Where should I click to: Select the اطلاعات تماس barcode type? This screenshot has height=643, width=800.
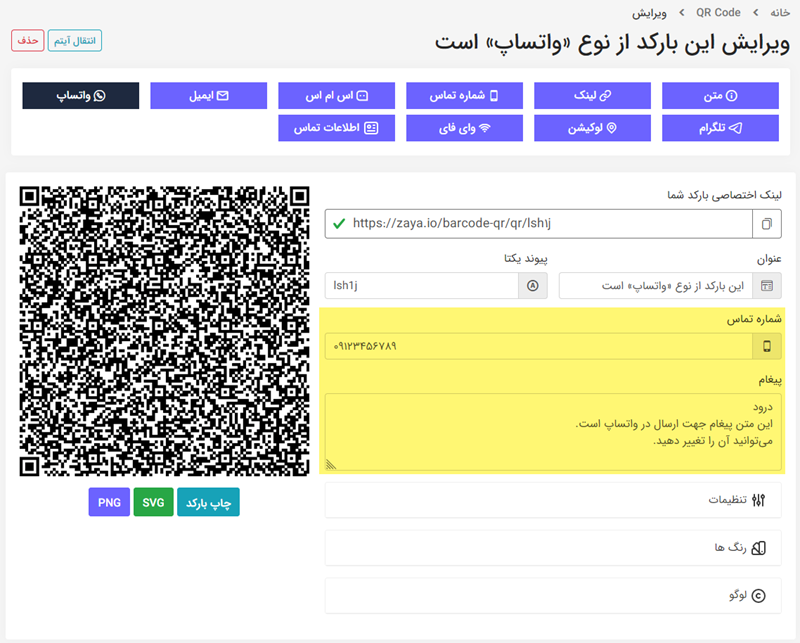point(336,128)
